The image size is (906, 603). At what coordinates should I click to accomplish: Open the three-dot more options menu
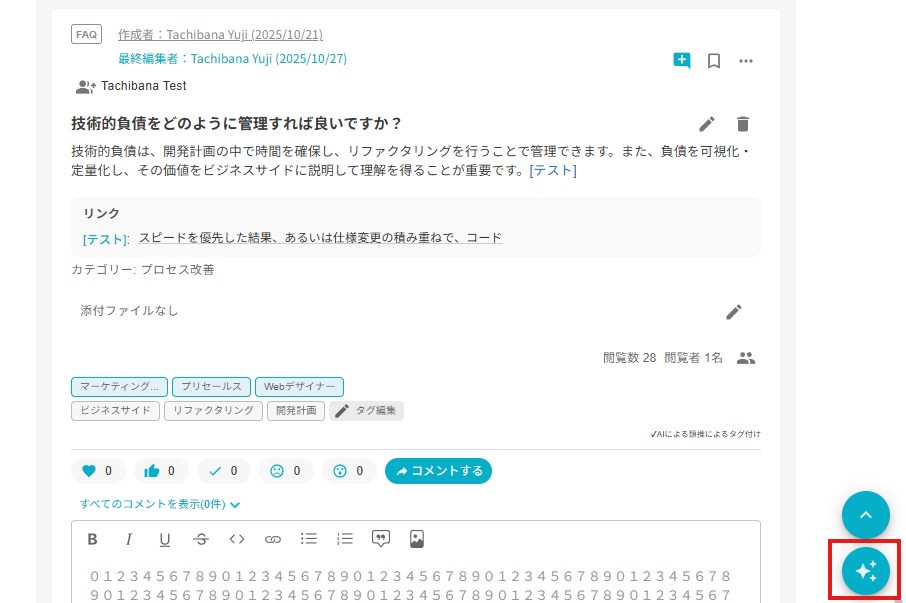tap(746, 60)
